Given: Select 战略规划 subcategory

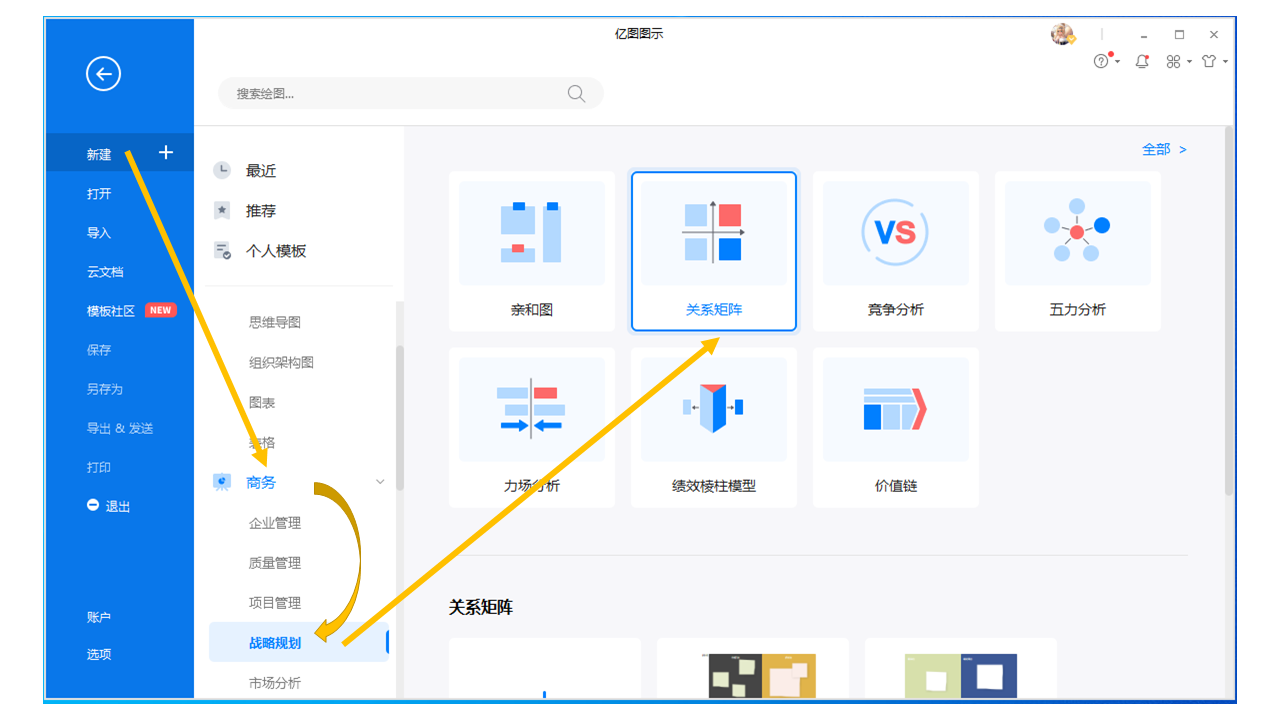Looking at the screenshot, I should pos(298,642).
